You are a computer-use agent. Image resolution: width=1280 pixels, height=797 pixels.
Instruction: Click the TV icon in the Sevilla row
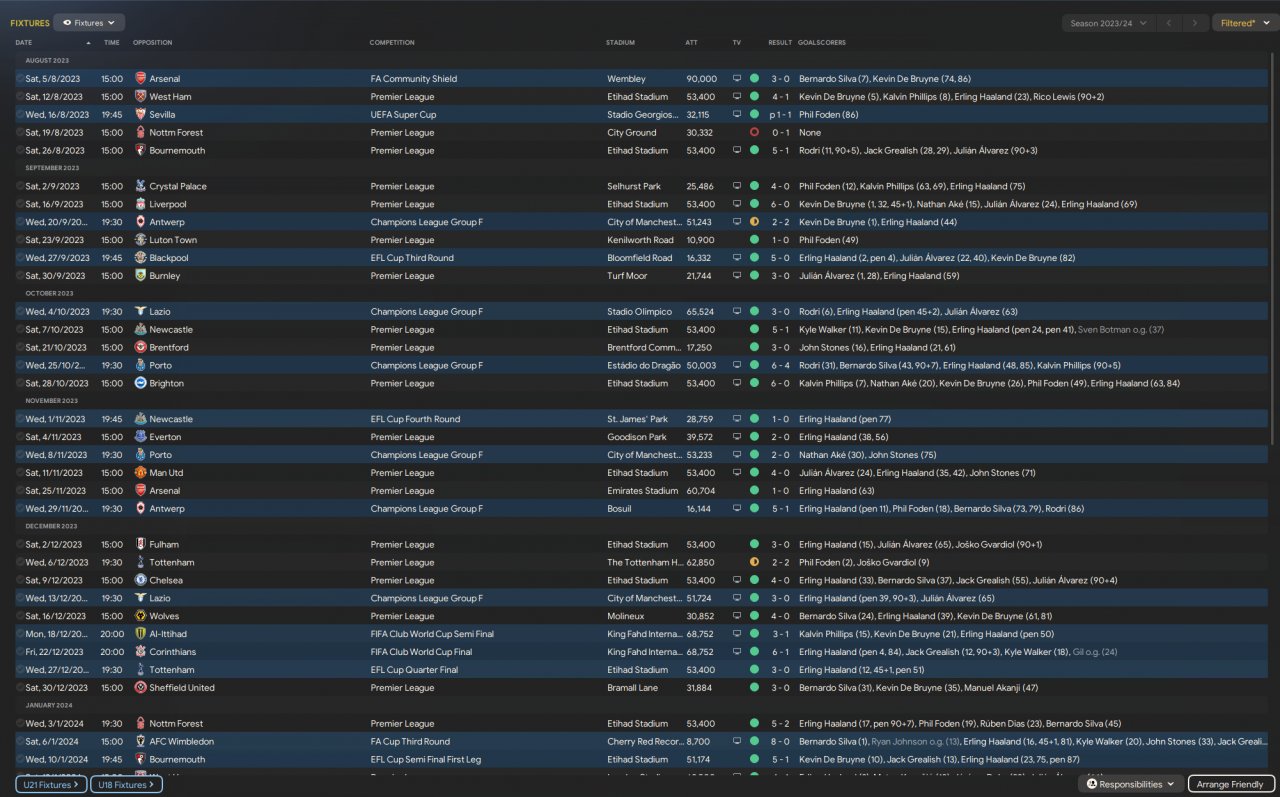click(x=737, y=115)
